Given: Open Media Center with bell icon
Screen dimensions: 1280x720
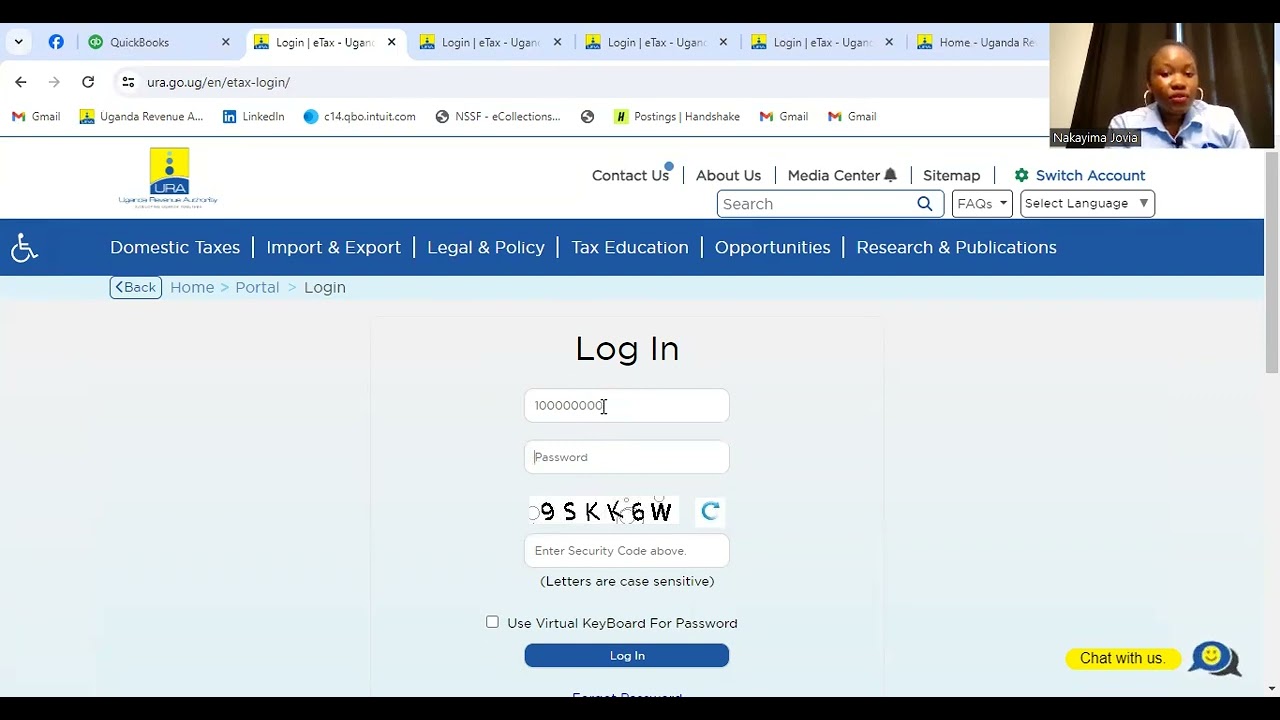Looking at the screenshot, I should pyautogui.click(x=842, y=175).
